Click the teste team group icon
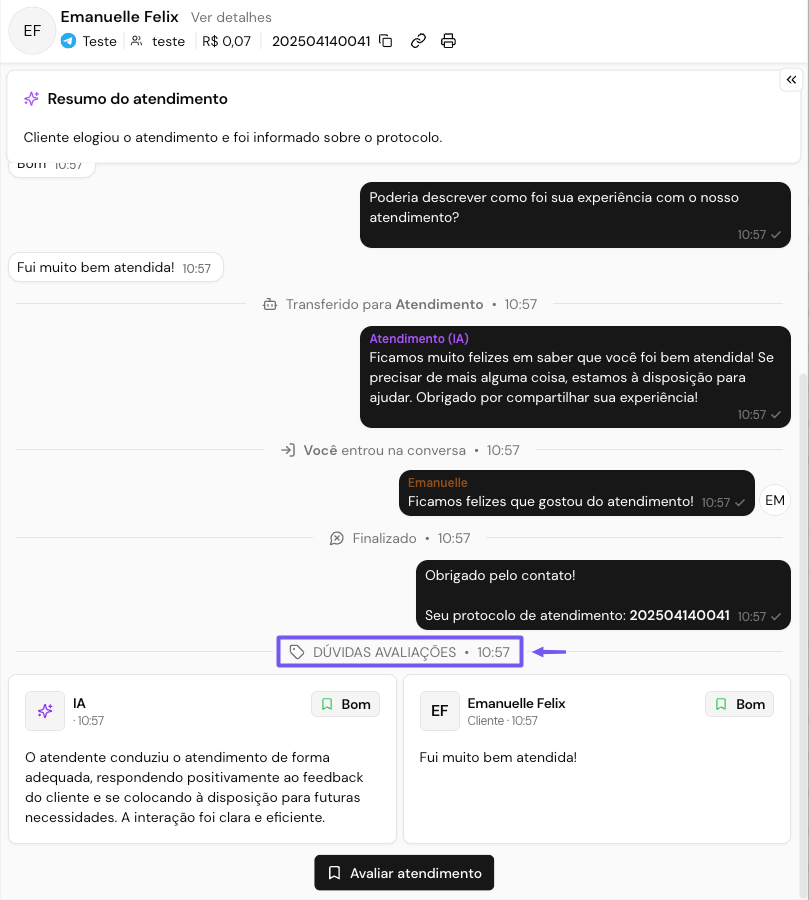Screen dimensions: 809x900 138,41
